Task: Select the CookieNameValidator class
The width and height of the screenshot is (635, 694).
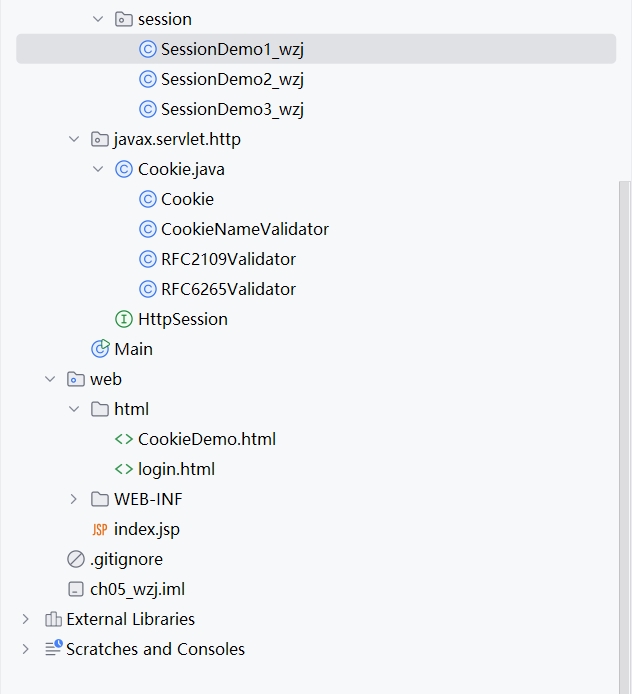Action: (244, 229)
